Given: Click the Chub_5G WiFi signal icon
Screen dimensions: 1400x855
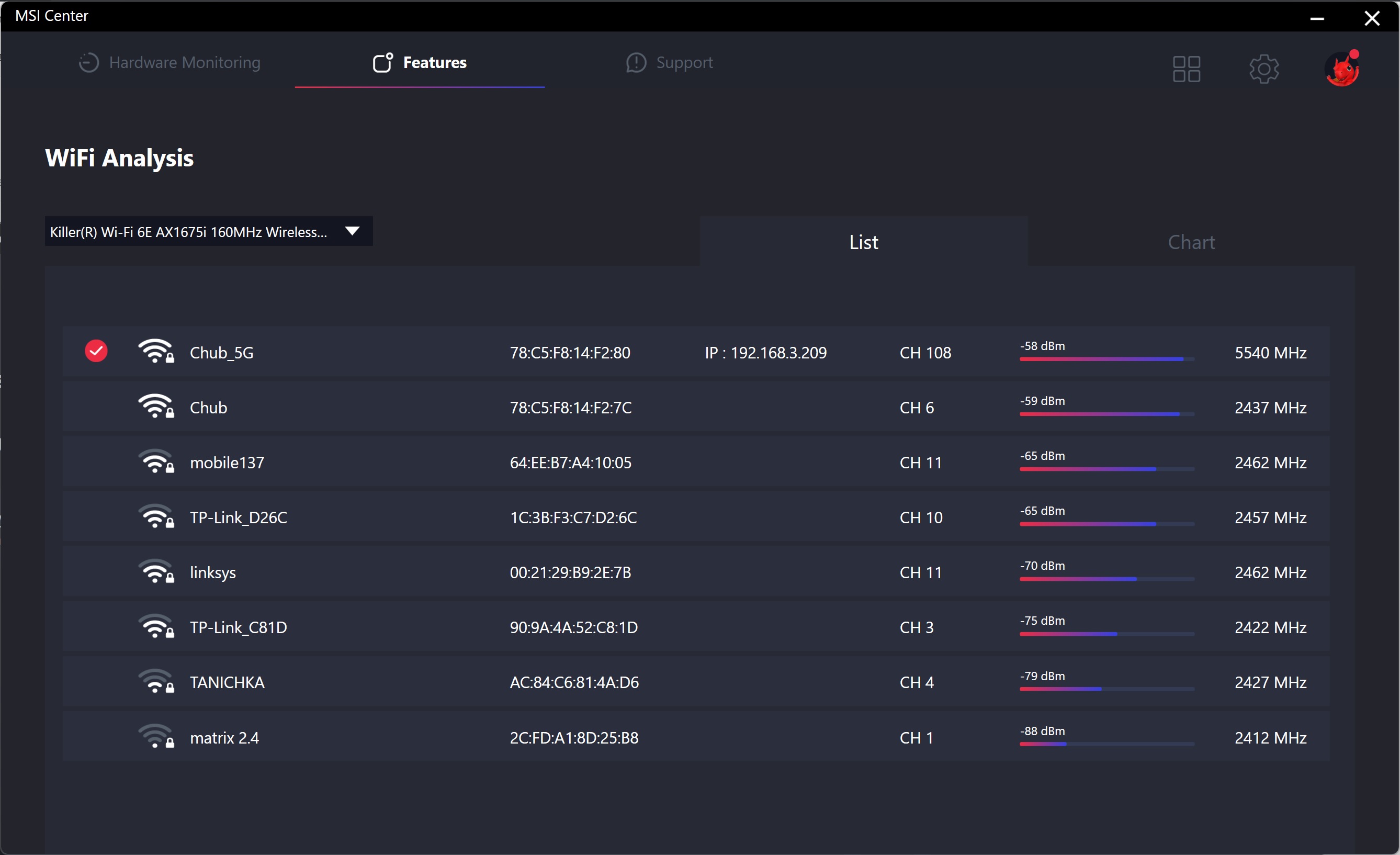Looking at the screenshot, I should tap(155, 352).
